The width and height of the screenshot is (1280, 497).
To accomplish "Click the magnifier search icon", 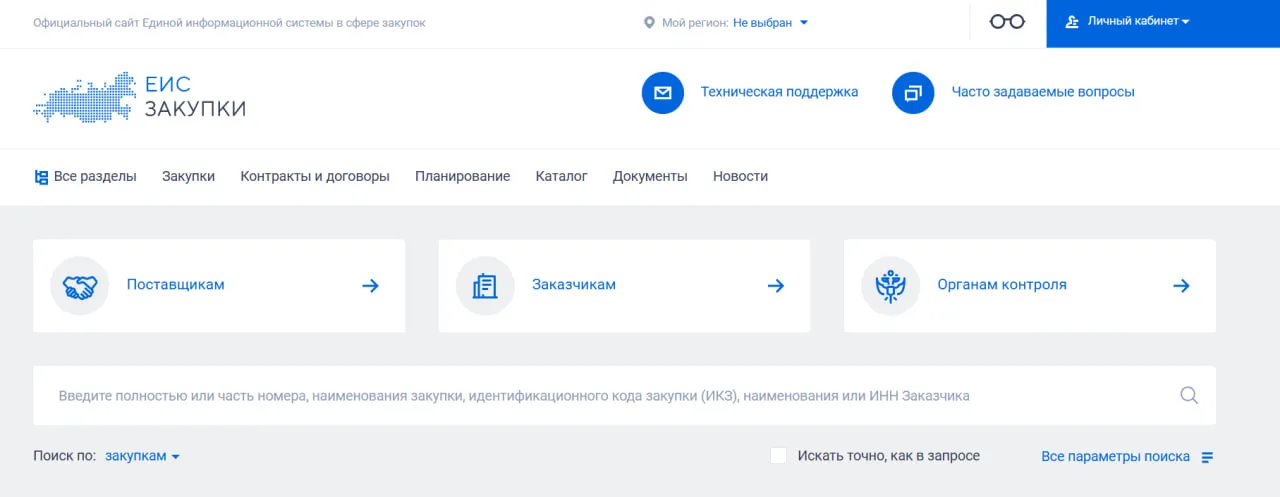I will [1188, 396].
